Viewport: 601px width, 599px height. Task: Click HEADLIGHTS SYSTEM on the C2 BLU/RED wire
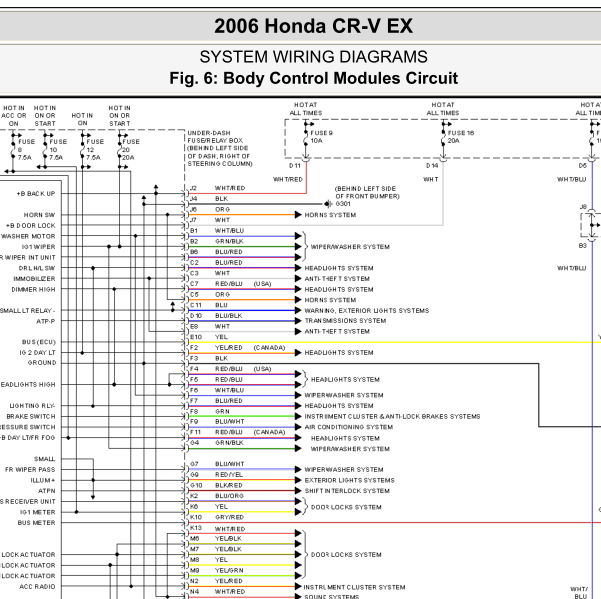[339, 268]
